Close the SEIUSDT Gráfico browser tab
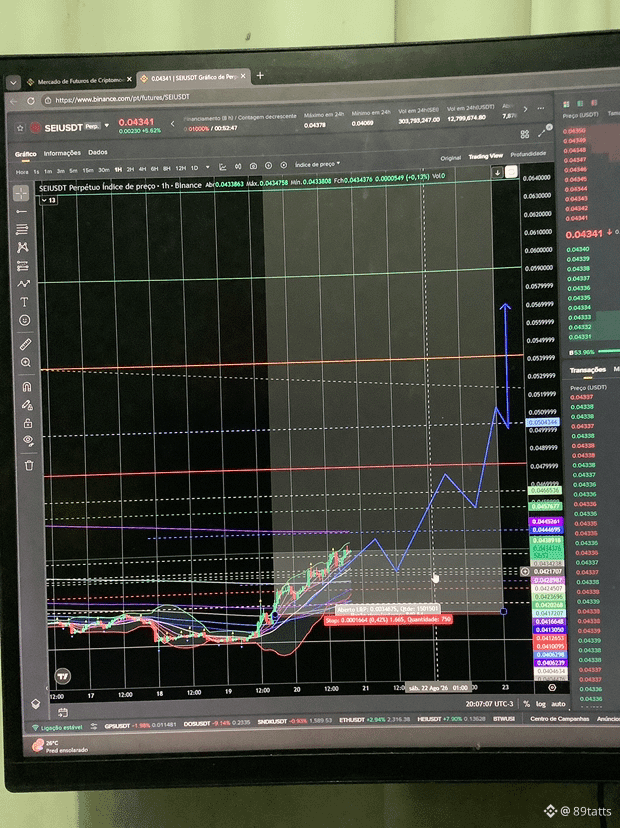Image resolution: width=620 pixels, height=828 pixels. click(243, 77)
